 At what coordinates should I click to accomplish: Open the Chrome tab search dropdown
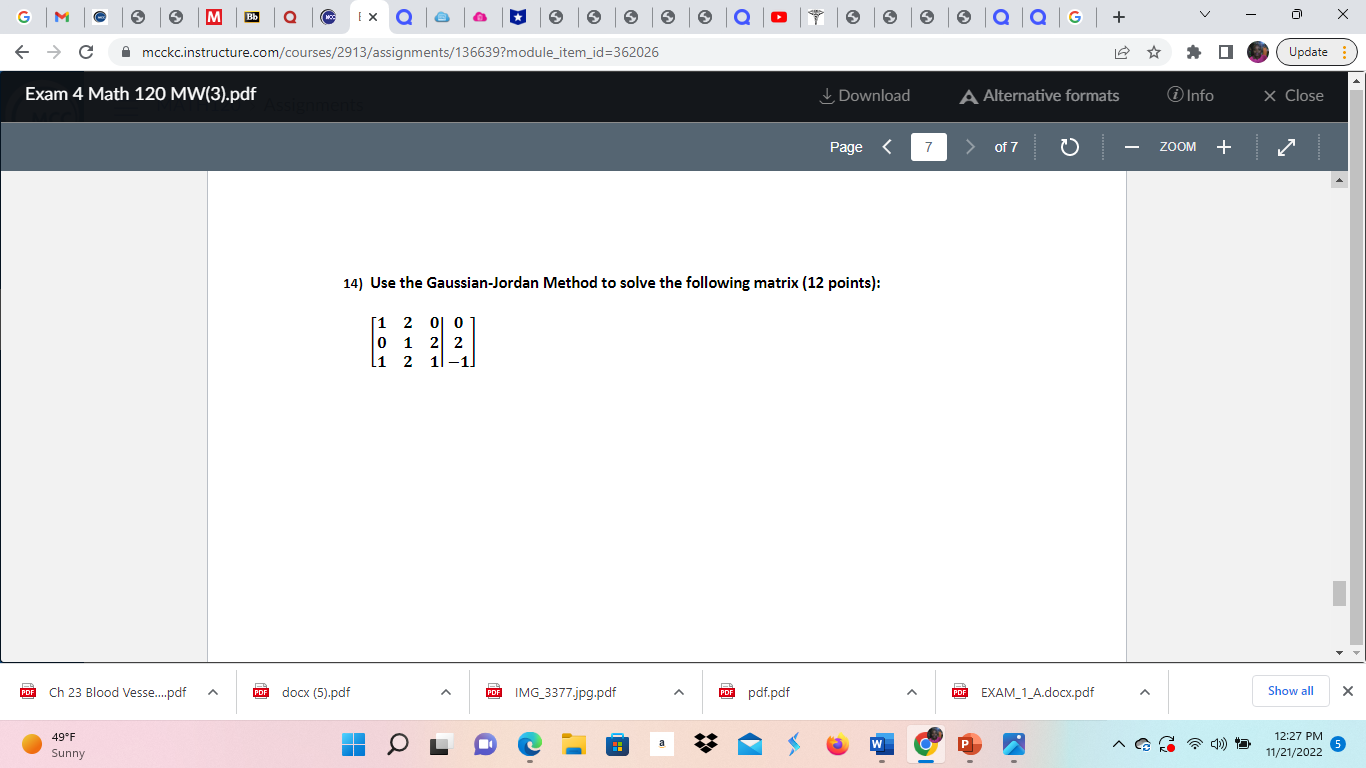coord(1203,17)
